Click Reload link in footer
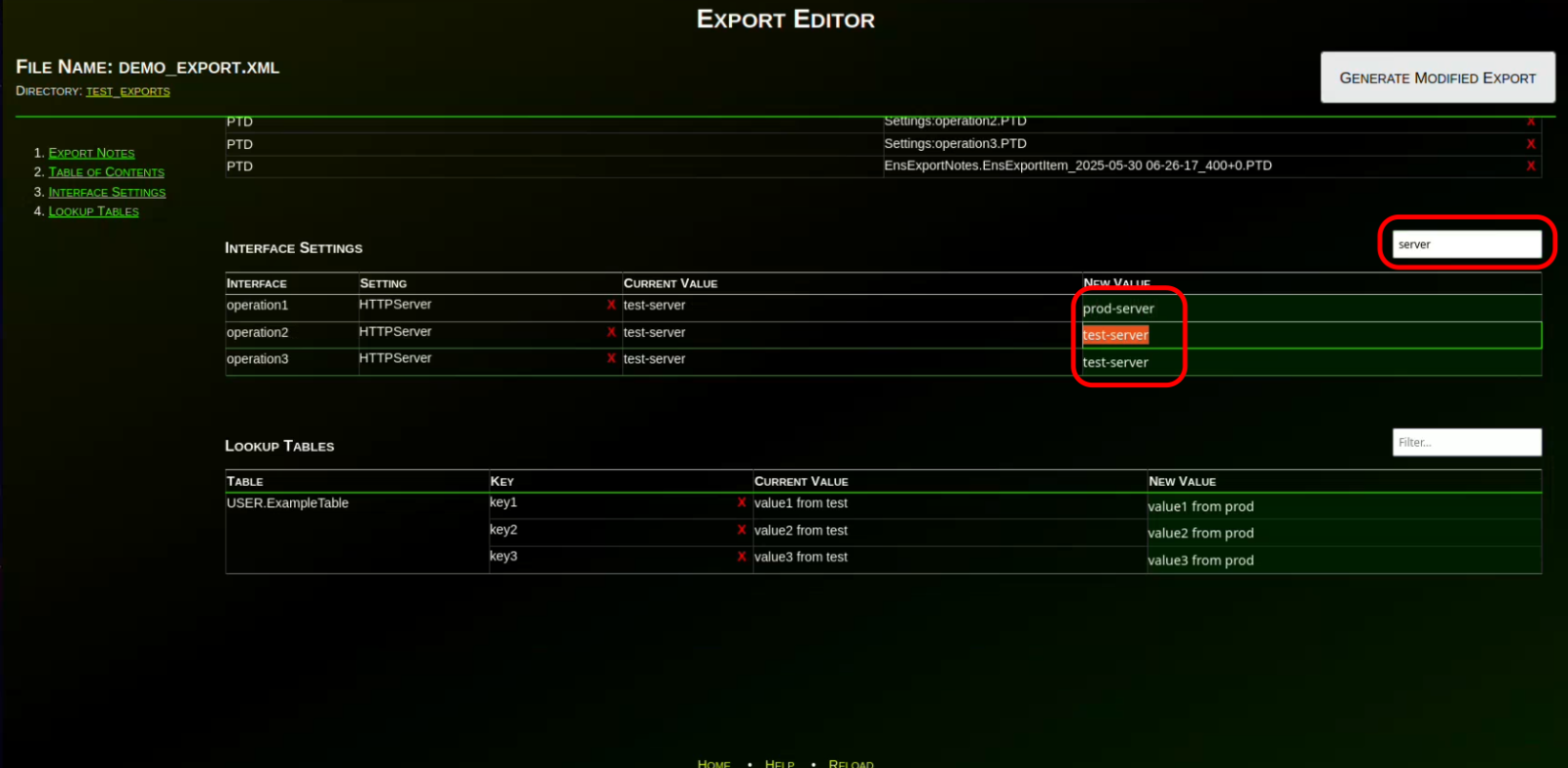The image size is (1568, 768). point(851,763)
